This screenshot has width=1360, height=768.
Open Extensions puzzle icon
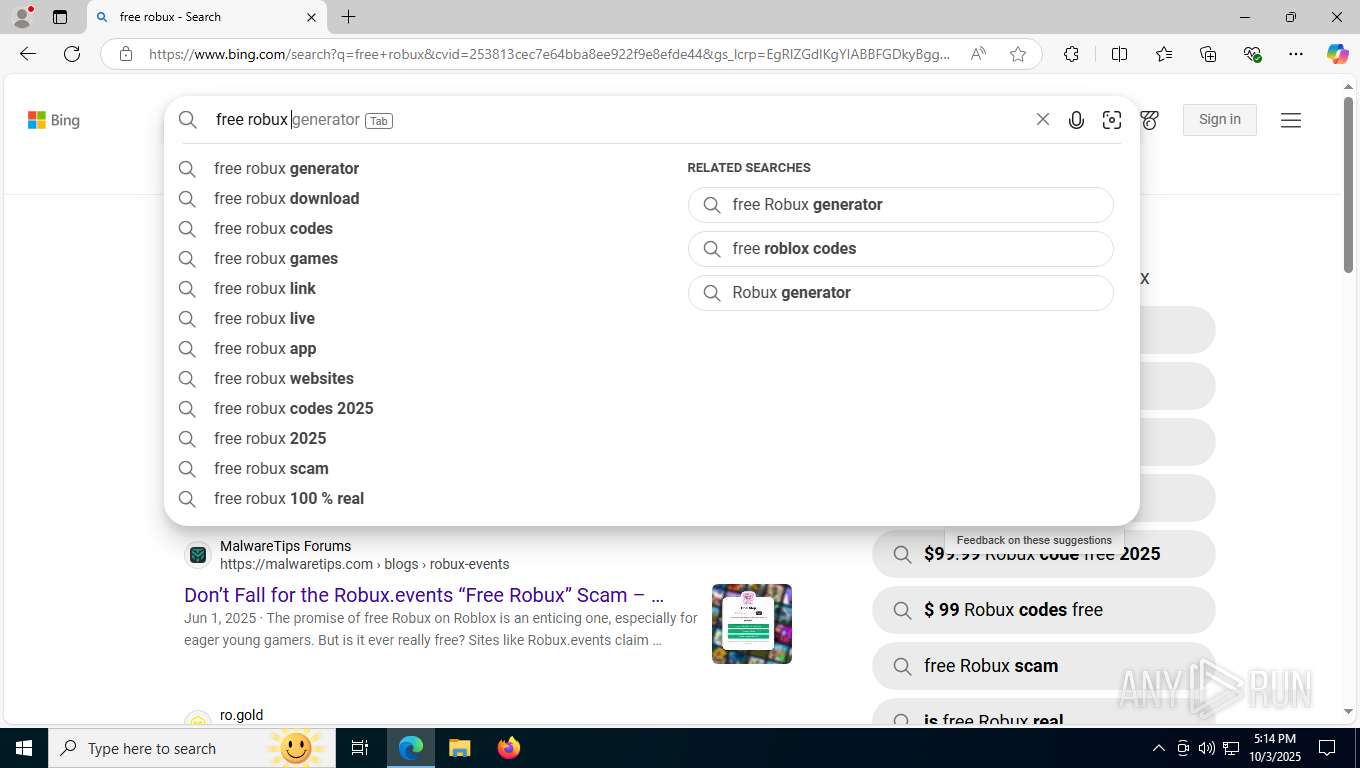coord(1071,54)
